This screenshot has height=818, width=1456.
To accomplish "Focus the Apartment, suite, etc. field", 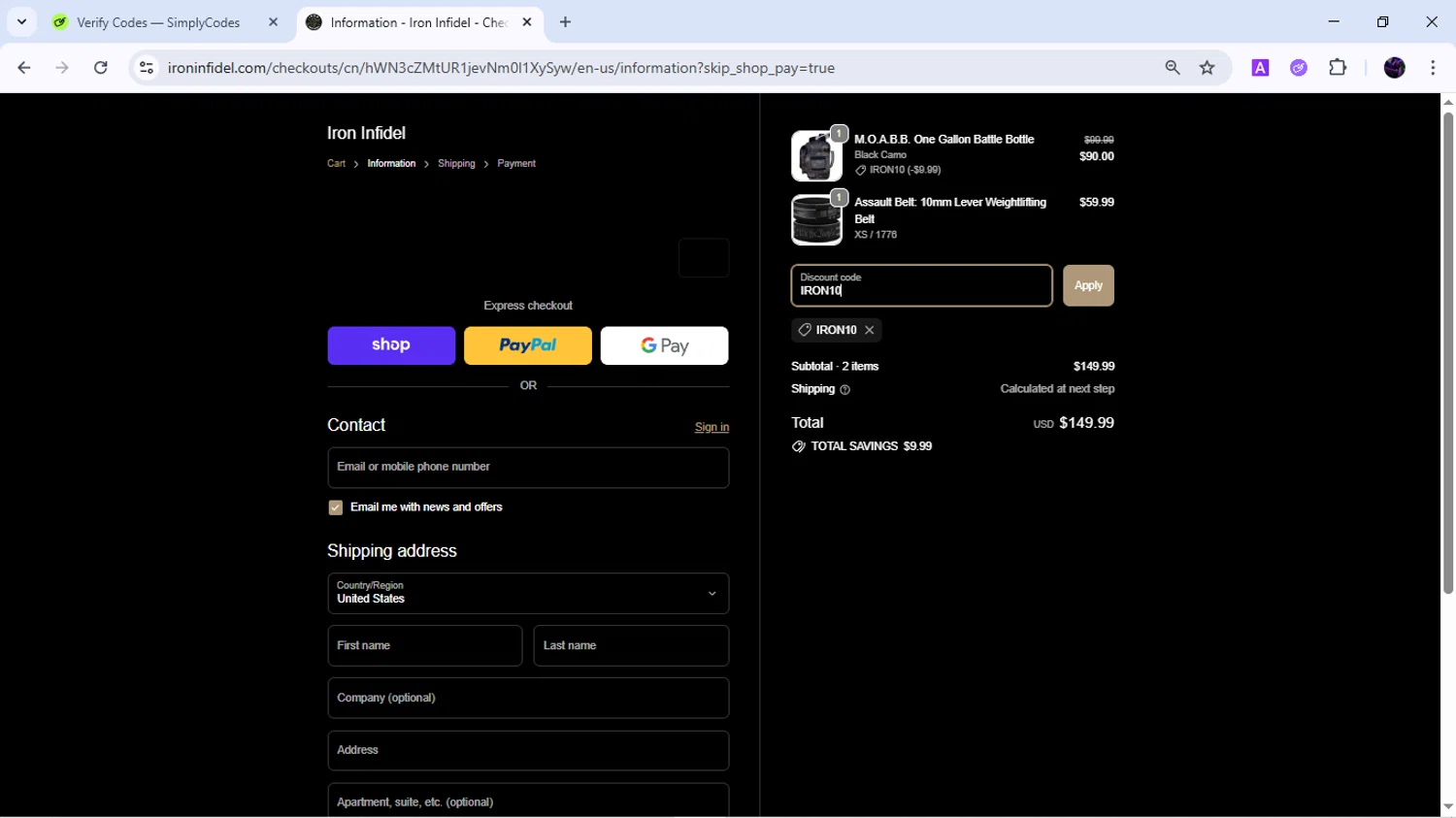I will [528, 801].
